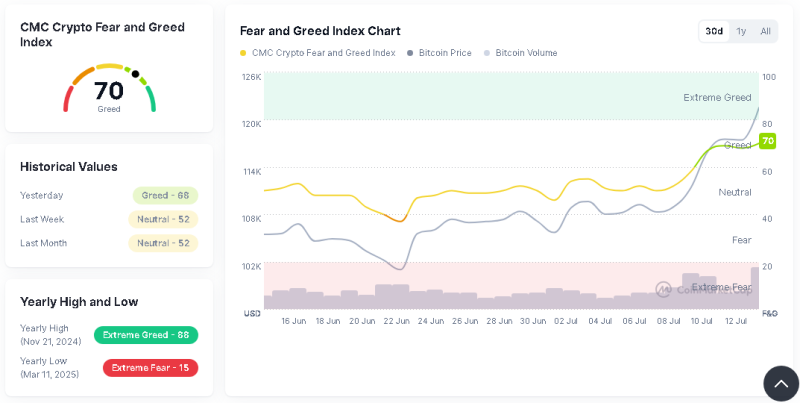Click the 126K price axis label
Screen dimensions: 800x403
point(252,77)
